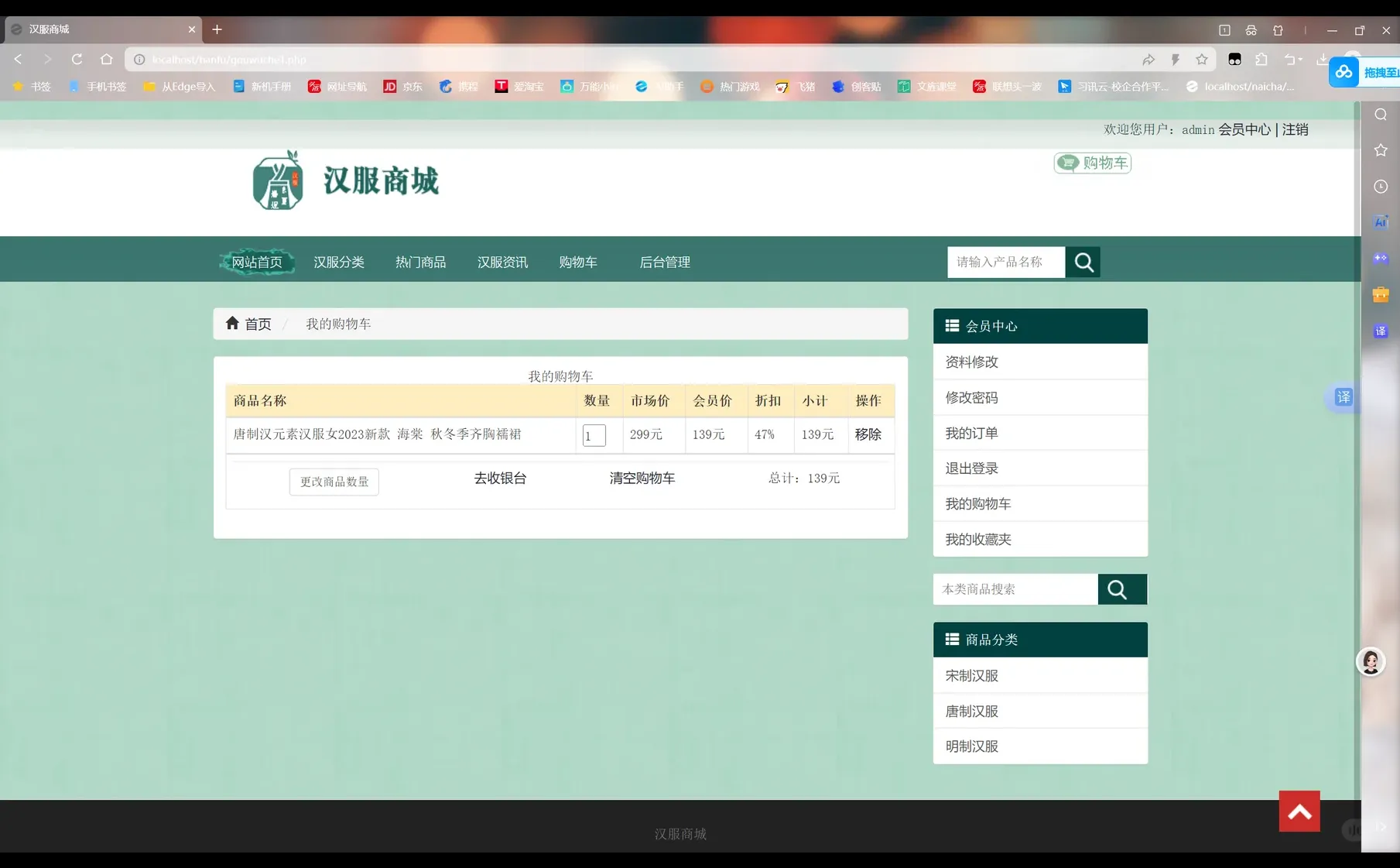Submit the 本类商品搜索 category search
Screen dimensions: 1400x868
click(x=1122, y=589)
